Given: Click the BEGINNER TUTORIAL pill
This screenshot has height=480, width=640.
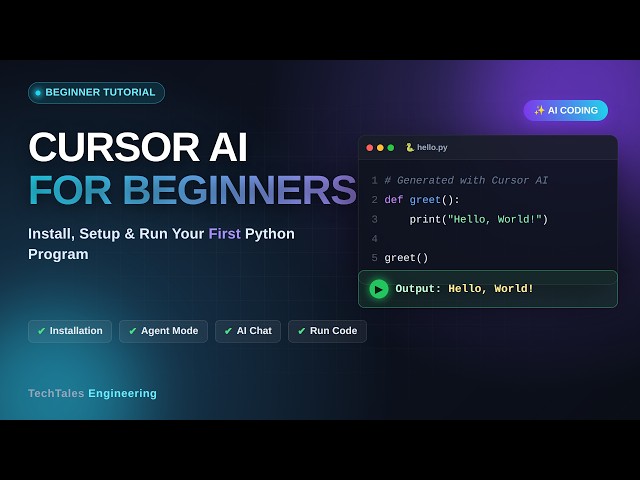Looking at the screenshot, I should (96, 93).
